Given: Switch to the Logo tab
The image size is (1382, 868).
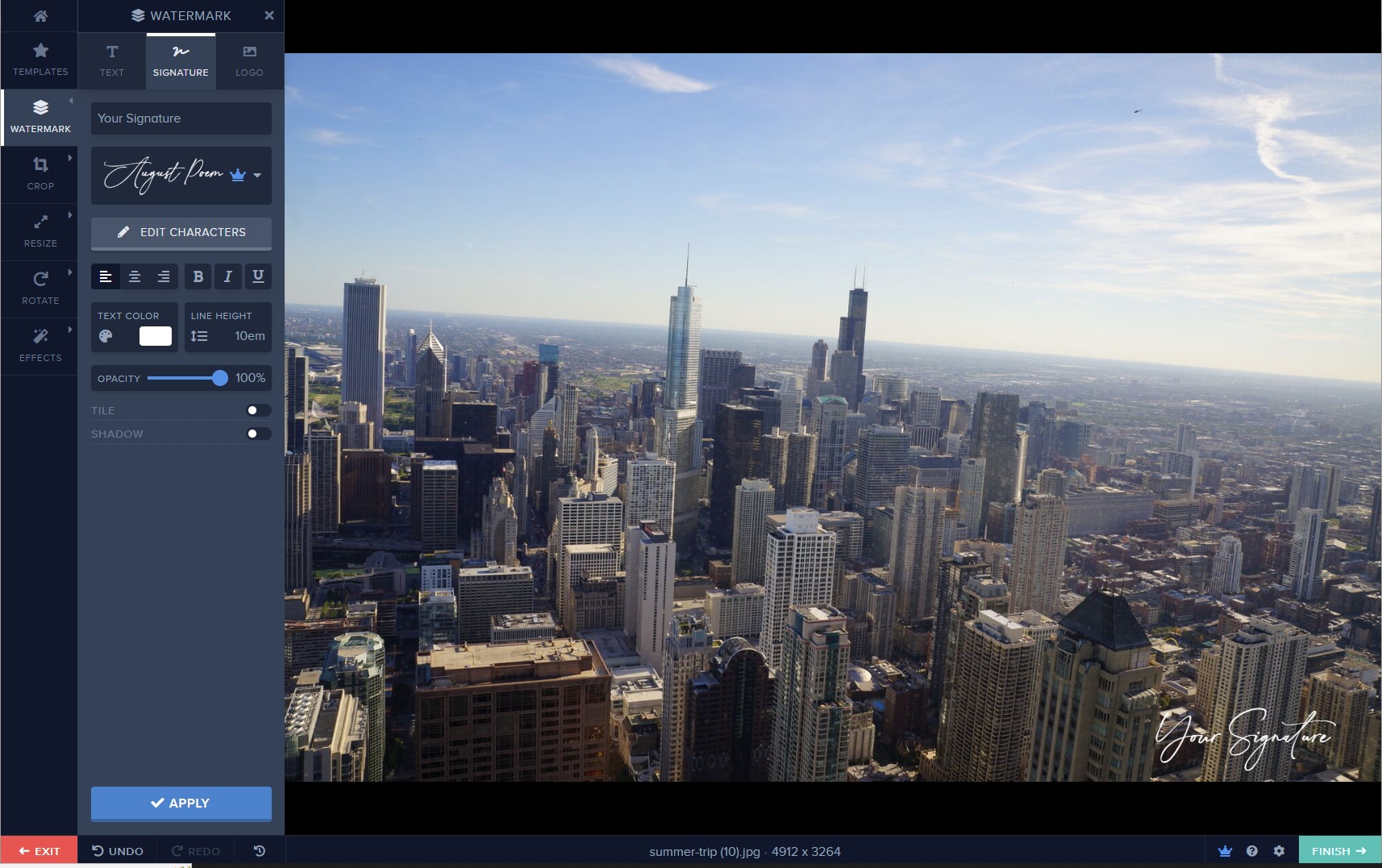Looking at the screenshot, I should click(249, 60).
